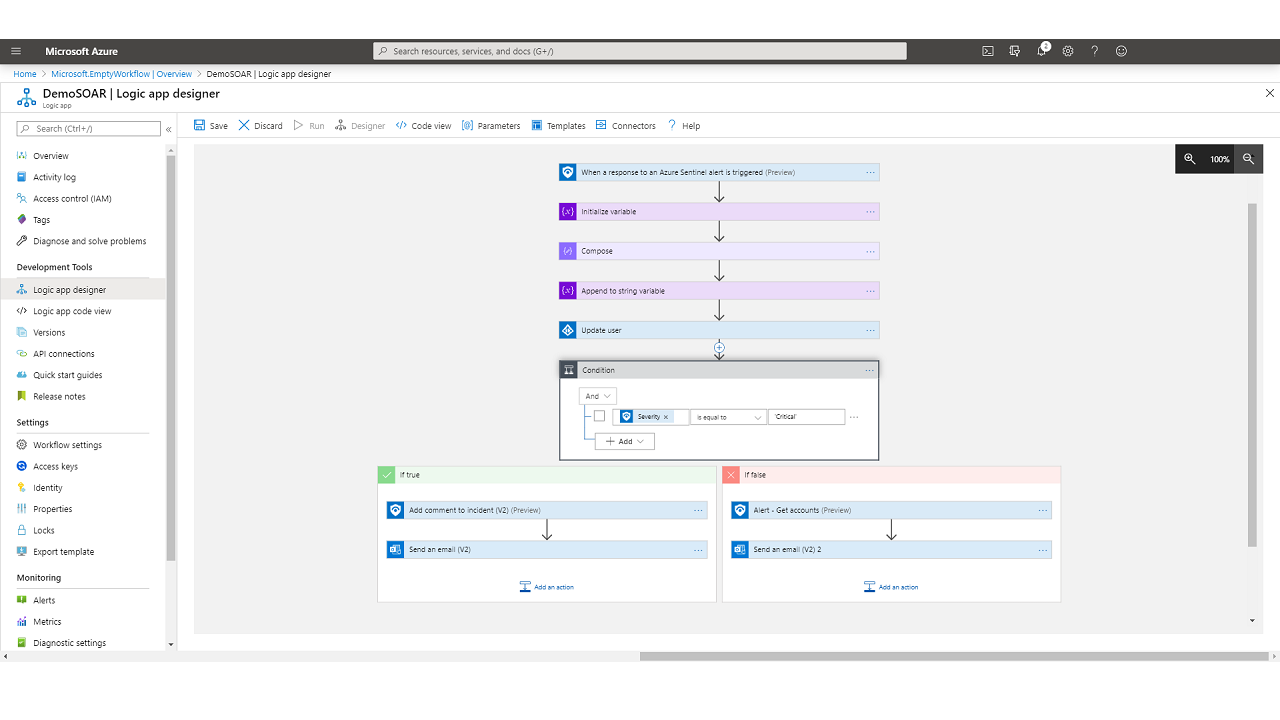Remove the Severity token with its X
The image size is (1280, 720).
coord(666,417)
